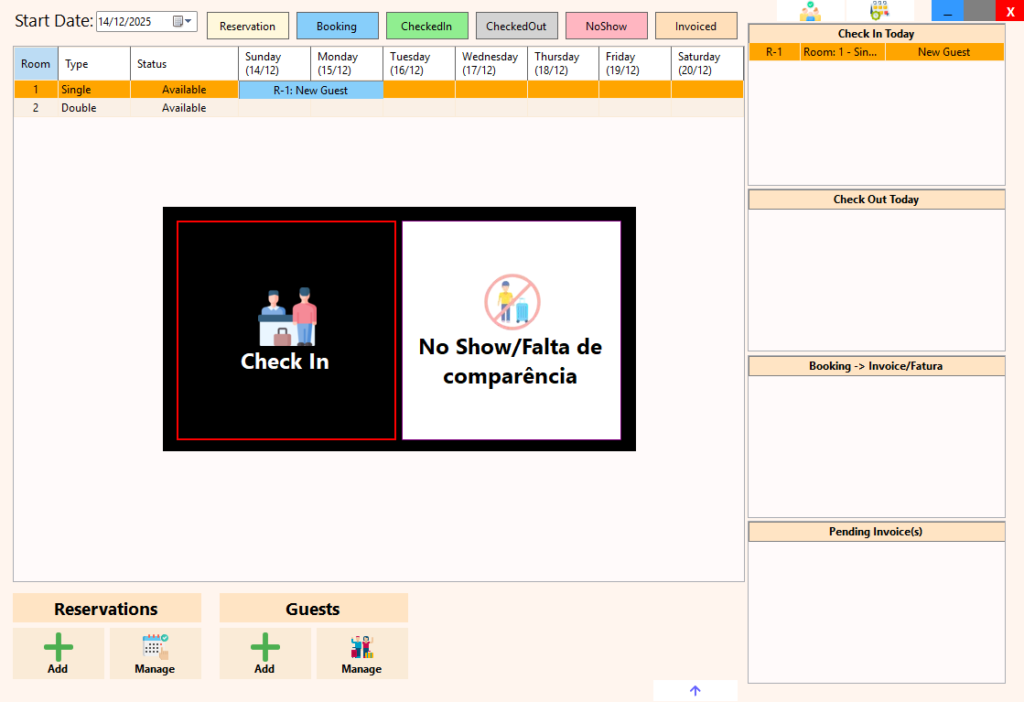
Task: Click the Wednesday (17/12) column header
Action: (490, 64)
